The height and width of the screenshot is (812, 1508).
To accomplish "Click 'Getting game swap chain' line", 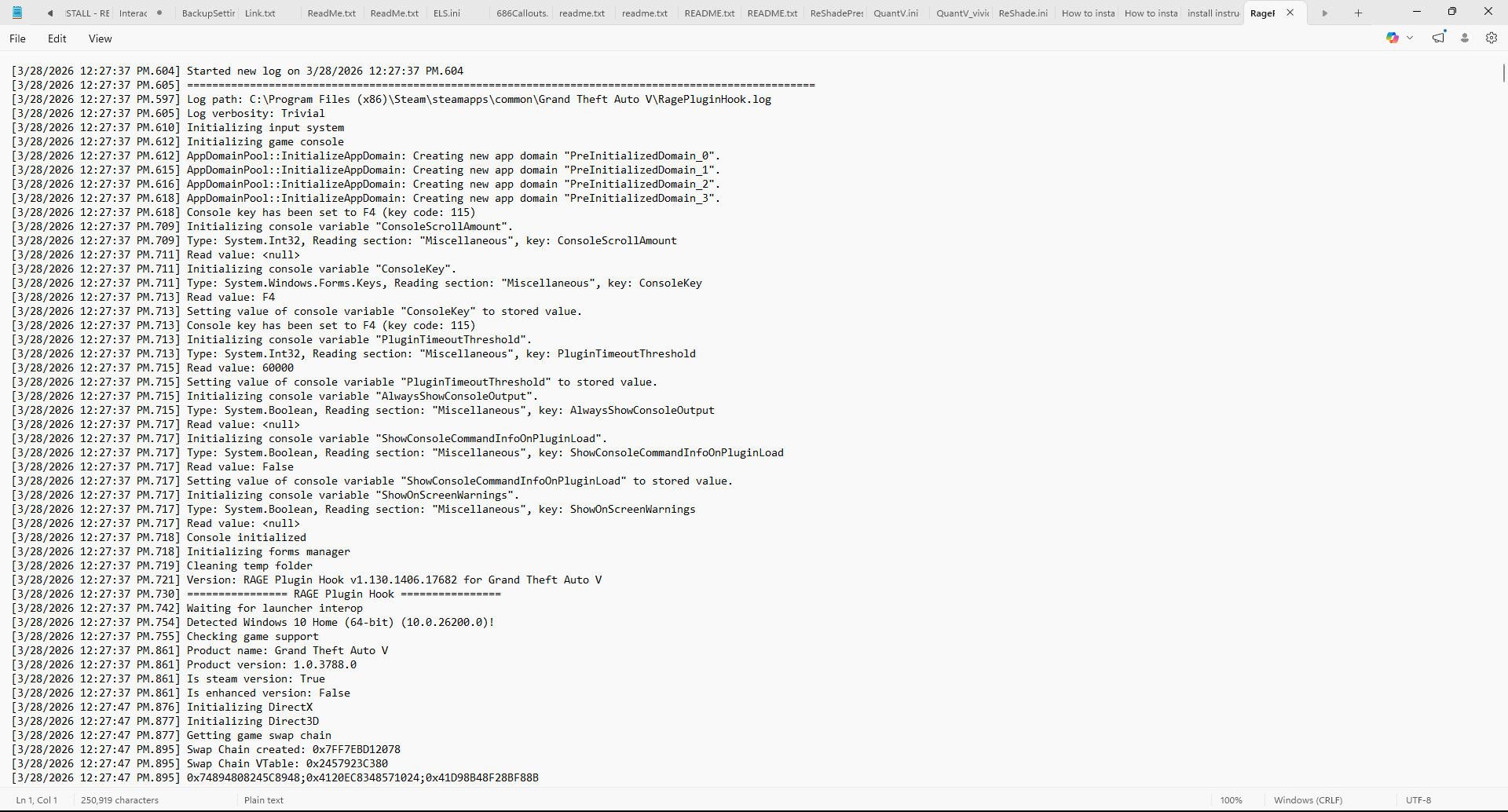I will pos(171,735).
